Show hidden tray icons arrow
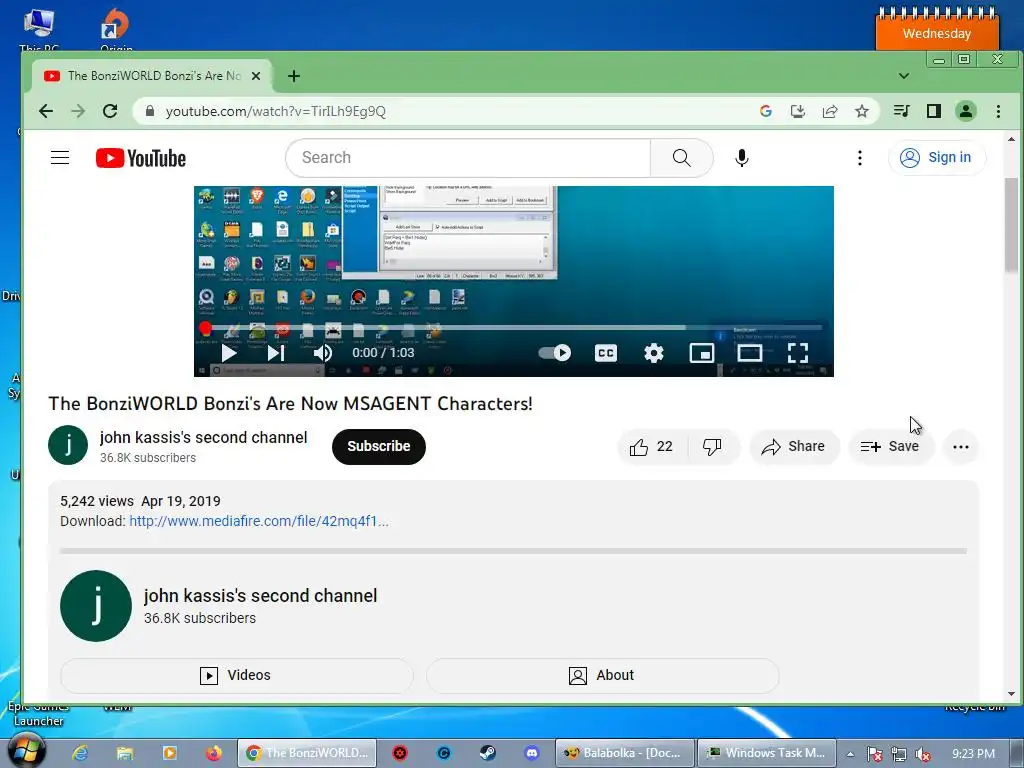This screenshot has width=1024, height=768. point(850,754)
